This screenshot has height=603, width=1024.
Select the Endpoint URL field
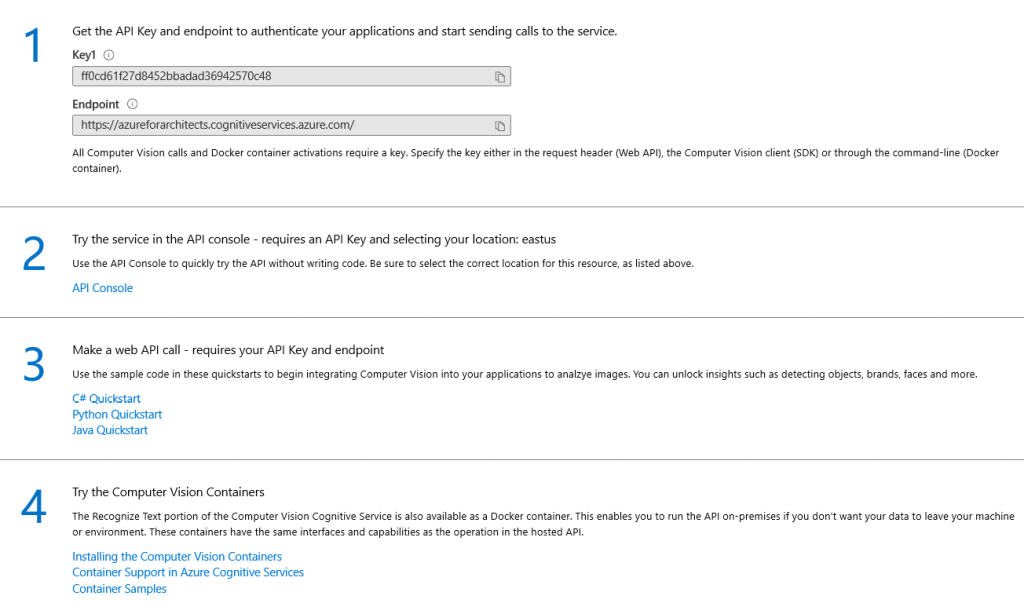280,126
